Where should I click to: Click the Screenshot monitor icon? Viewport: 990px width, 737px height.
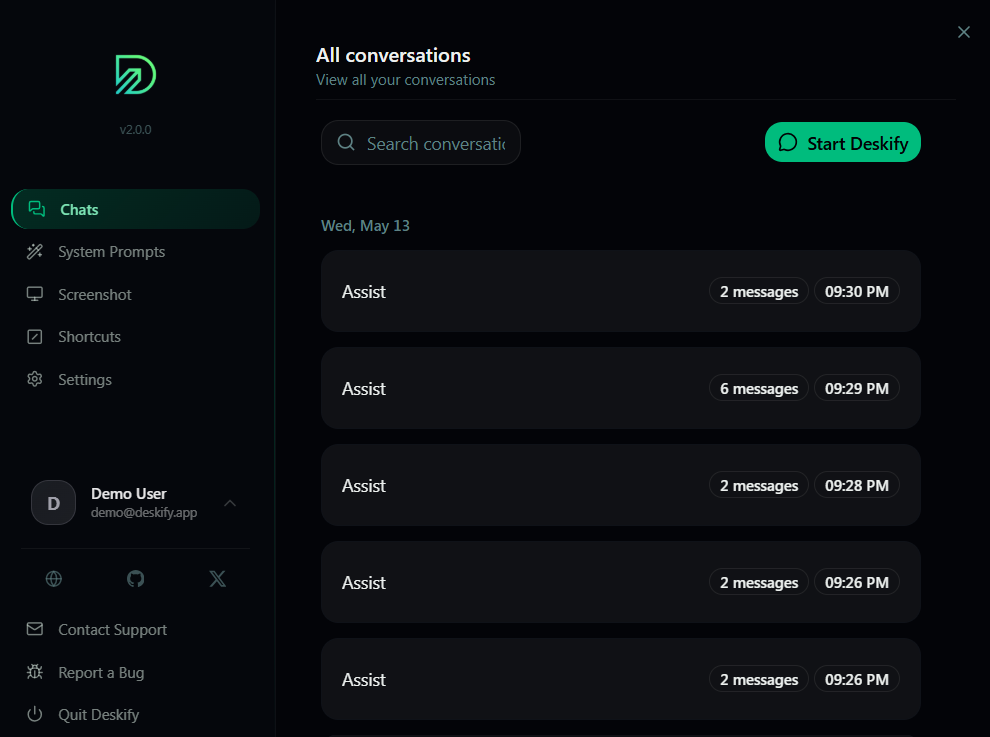[35, 294]
